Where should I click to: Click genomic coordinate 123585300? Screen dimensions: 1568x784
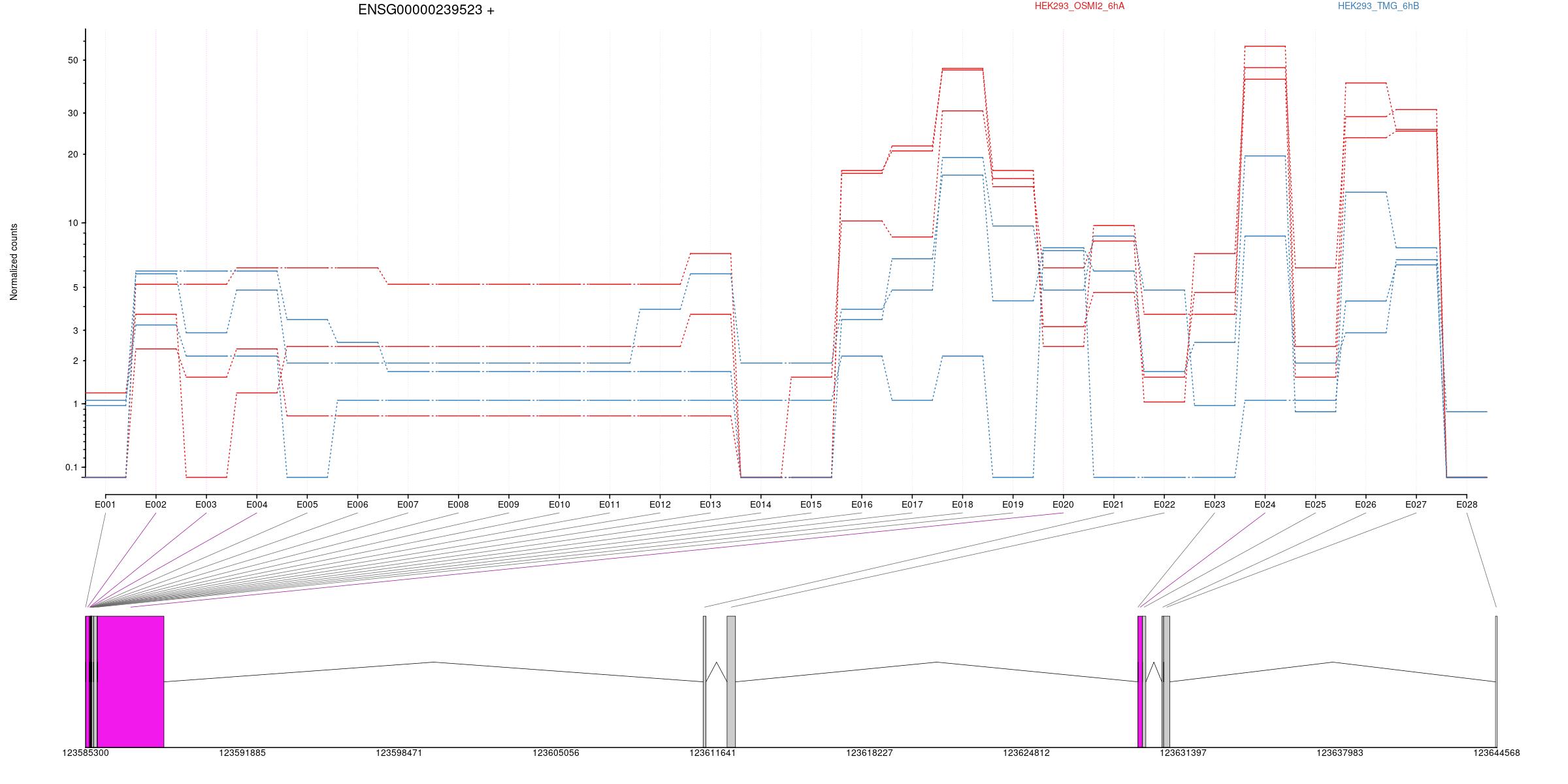click(x=86, y=753)
